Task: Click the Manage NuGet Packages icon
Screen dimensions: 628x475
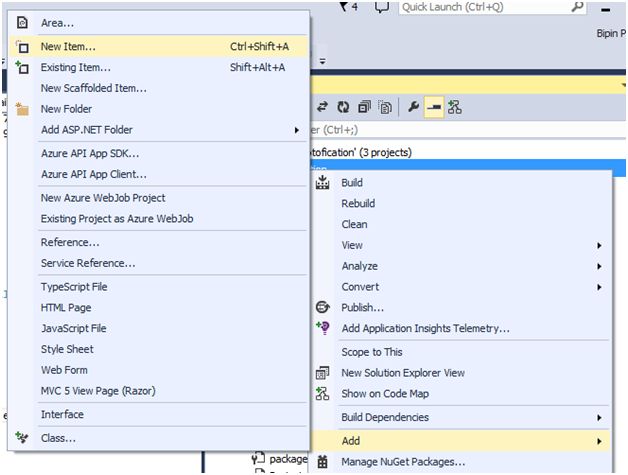Action: point(322,461)
